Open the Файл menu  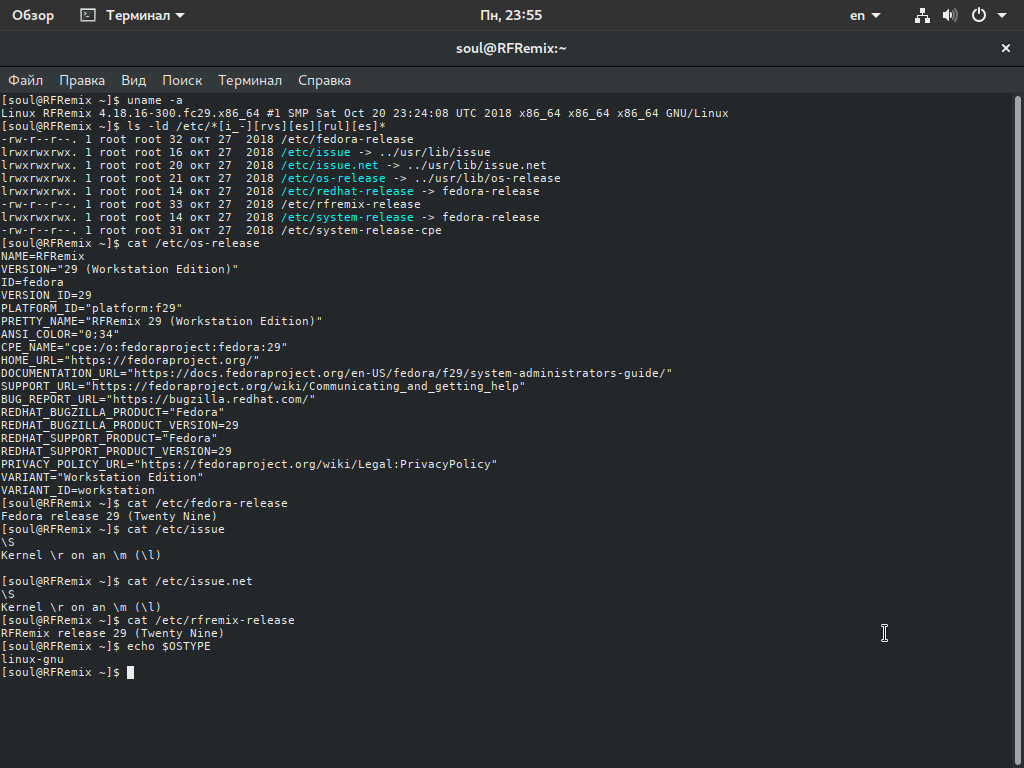point(25,80)
